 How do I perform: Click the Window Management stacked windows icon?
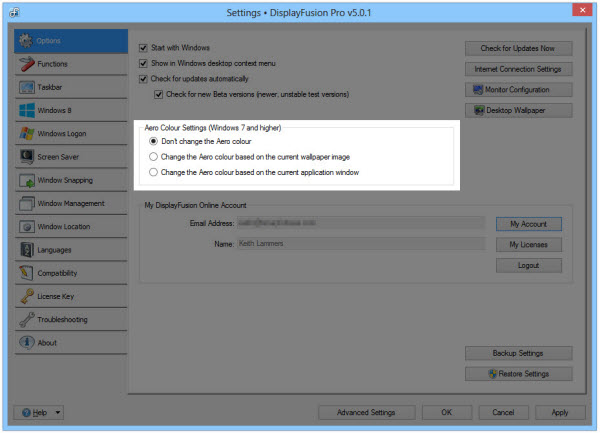pyautogui.click(x=27, y=203)
